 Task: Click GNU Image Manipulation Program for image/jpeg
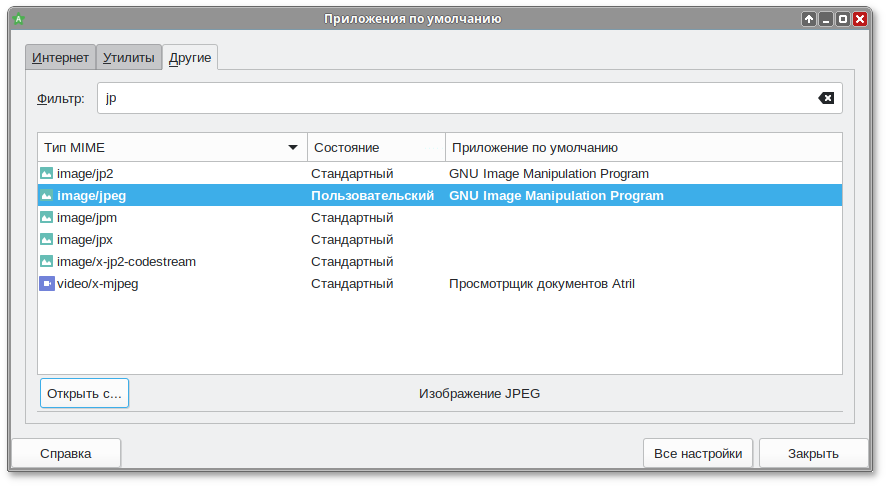[556, 196]
